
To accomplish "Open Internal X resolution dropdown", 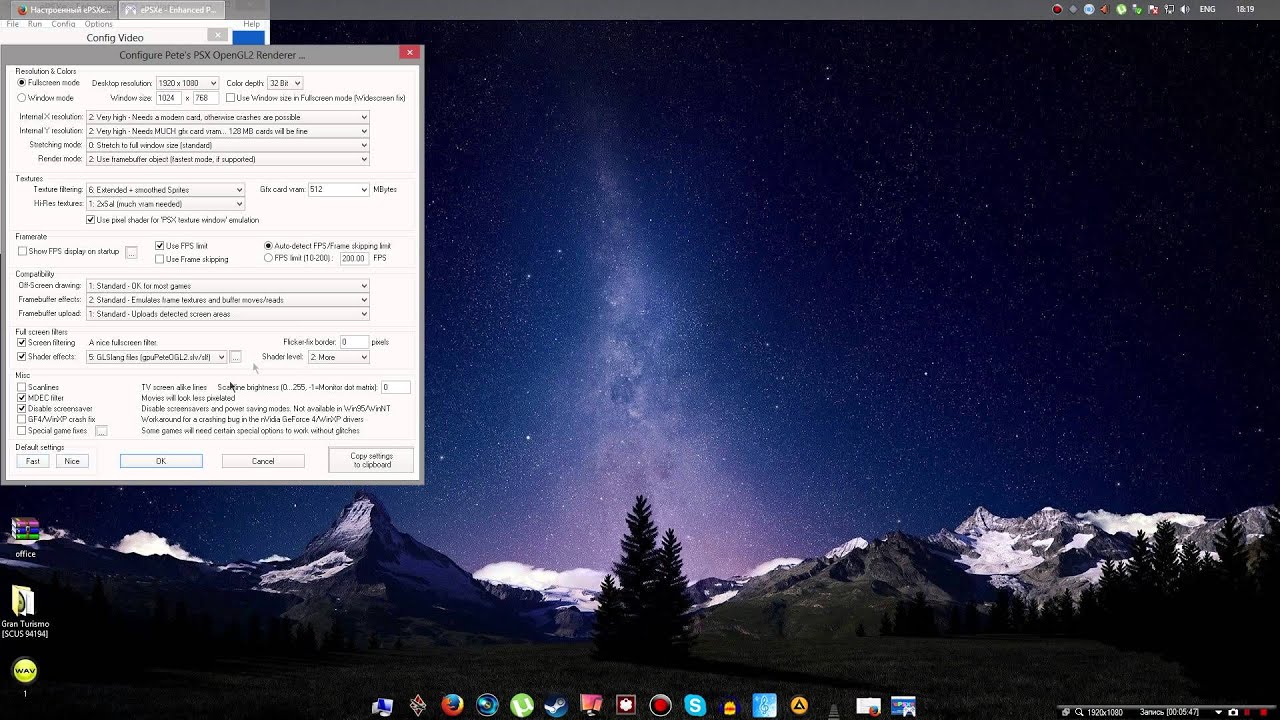I will (228, 117).
